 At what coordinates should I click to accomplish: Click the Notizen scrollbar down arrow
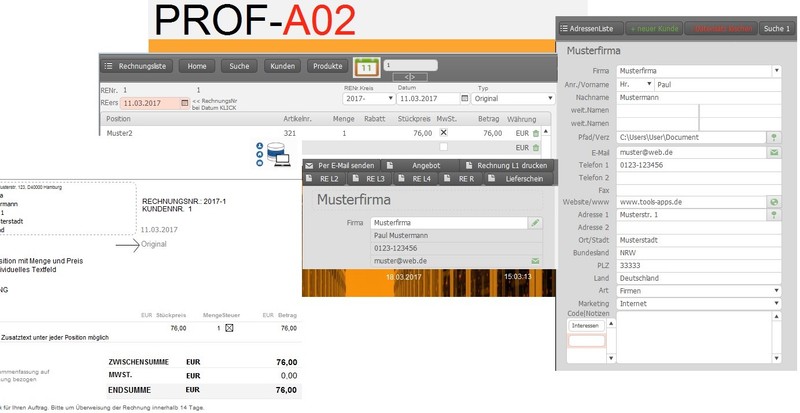click(x=777, y=358)
